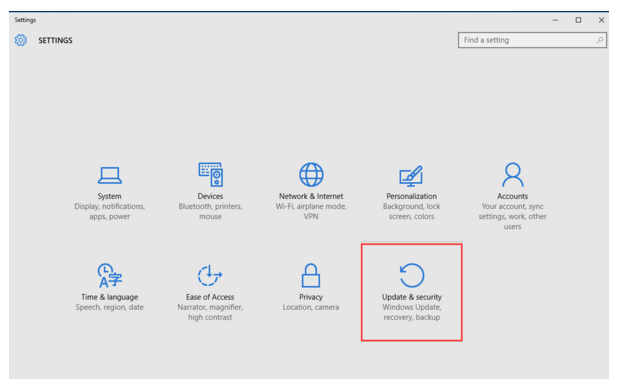Viewport: 618px width, 389px height.
Task: Click the Settings gear icon
Action: pyautogui.click(x=21, y=40)
